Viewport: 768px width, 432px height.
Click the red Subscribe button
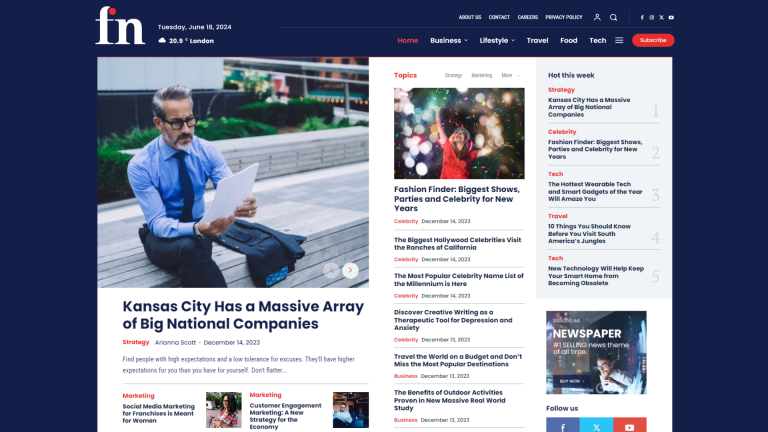click(x=653, y=40)
